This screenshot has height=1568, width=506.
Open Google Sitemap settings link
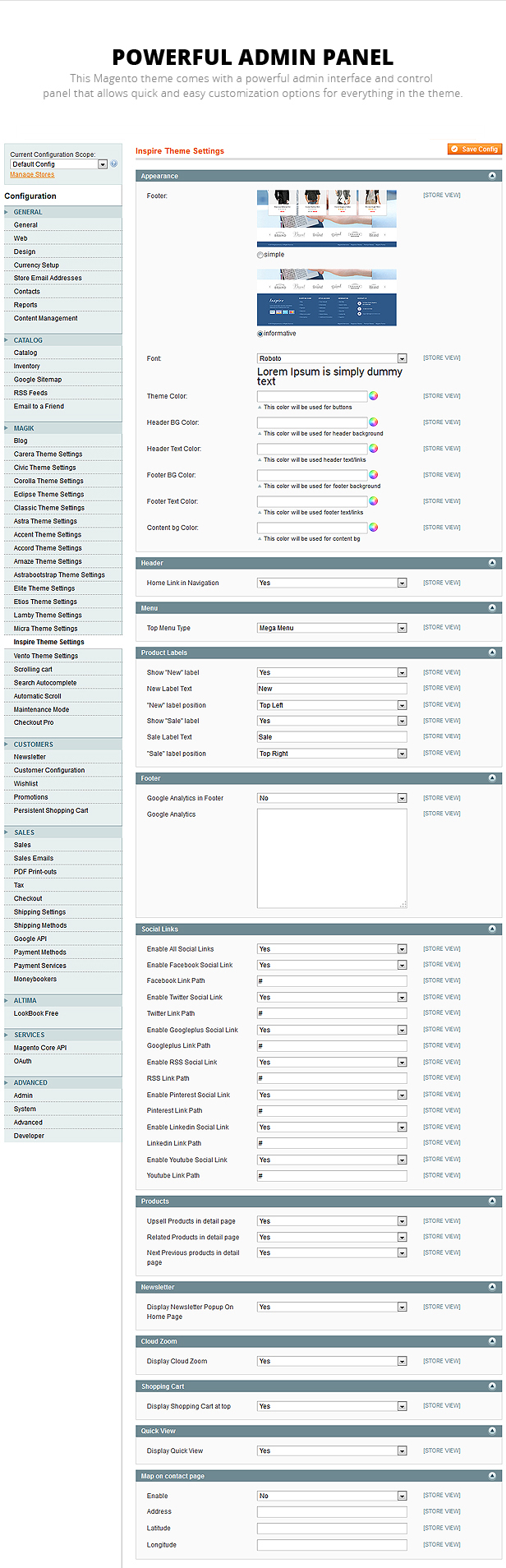38,380
